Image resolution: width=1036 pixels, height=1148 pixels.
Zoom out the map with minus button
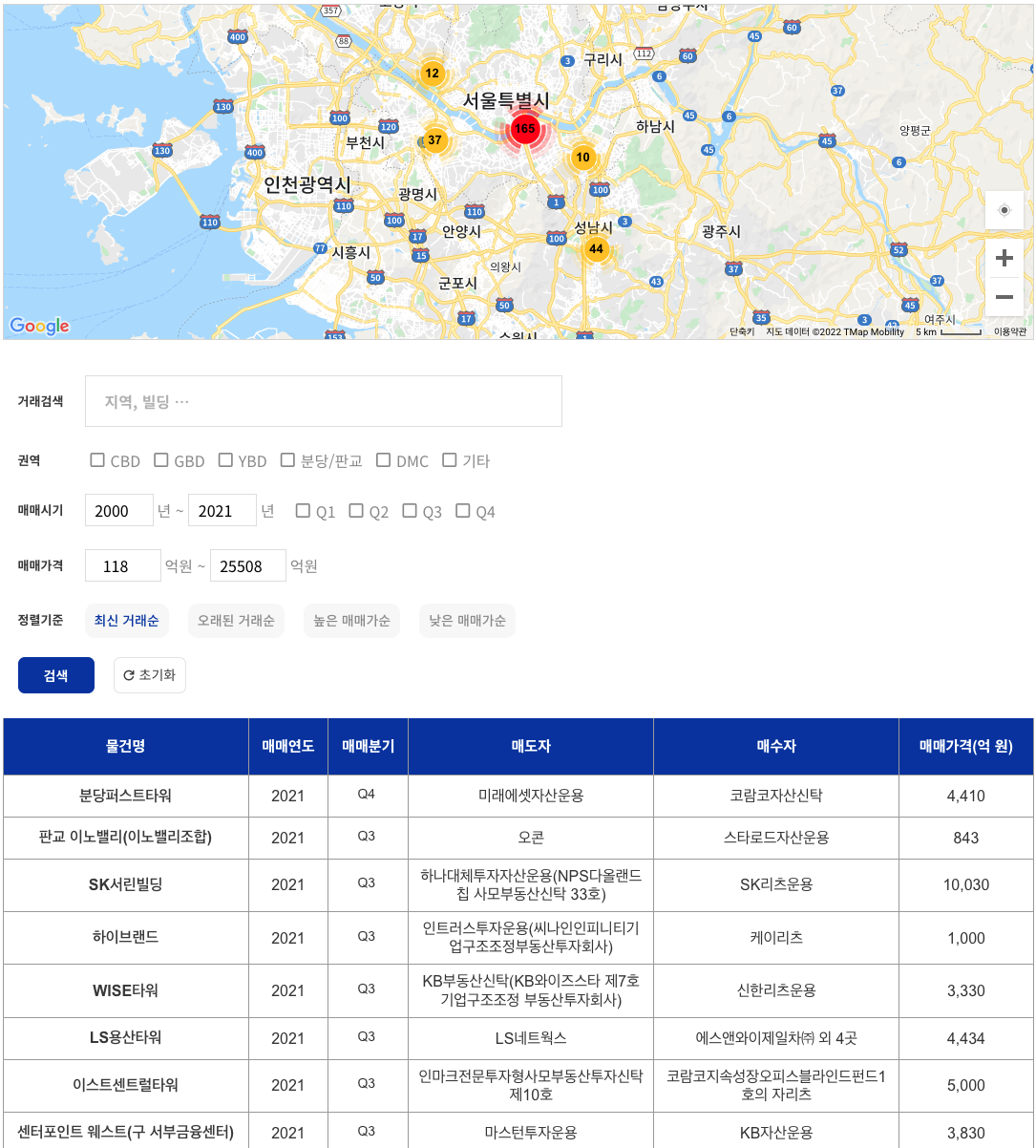pos(1004,297)
